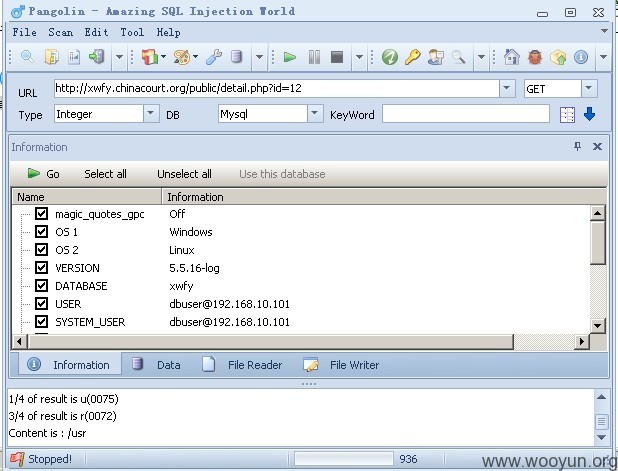The image size is (618, 471).
Task: Click Unselect all
Action: pos(184,174)
